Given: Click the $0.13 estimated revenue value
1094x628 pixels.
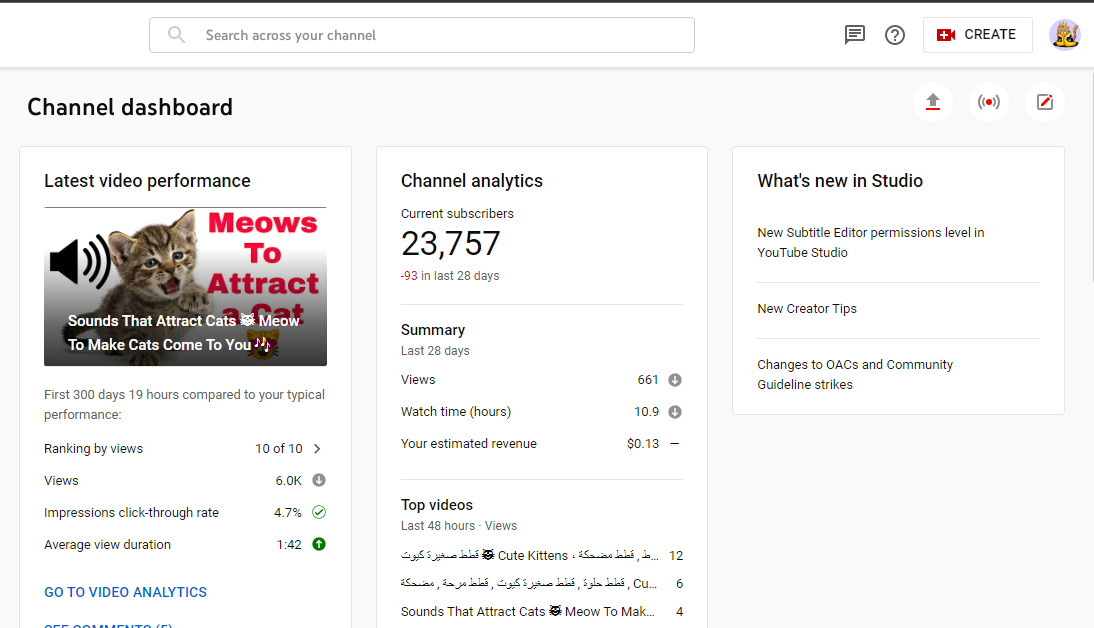Looking at the screenshot, I should pos(643,444).
